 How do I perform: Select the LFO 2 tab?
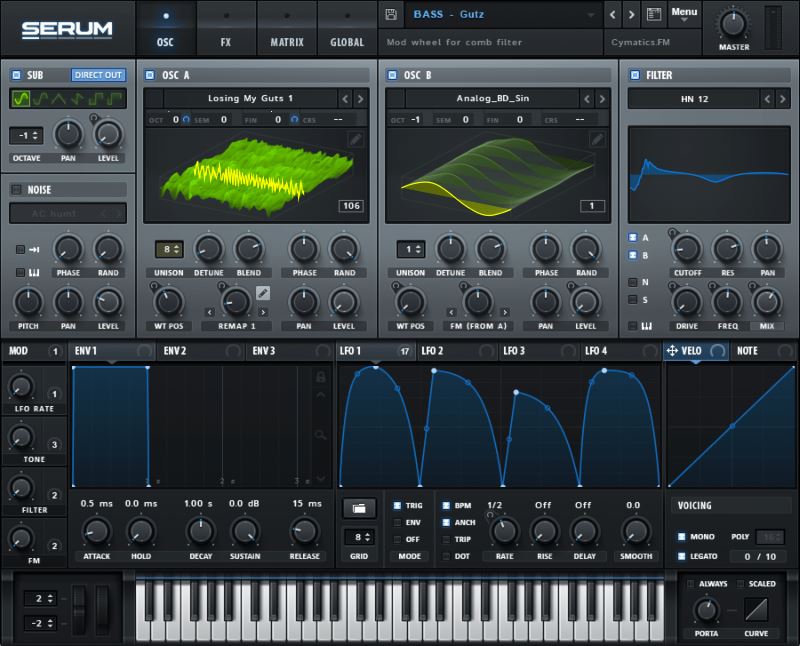(x=433, y=350)
